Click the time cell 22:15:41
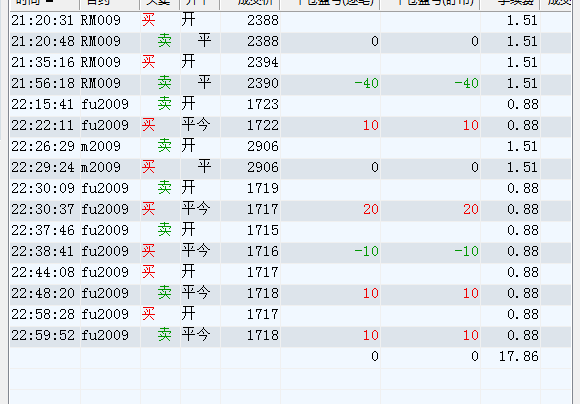 point(43,104)
